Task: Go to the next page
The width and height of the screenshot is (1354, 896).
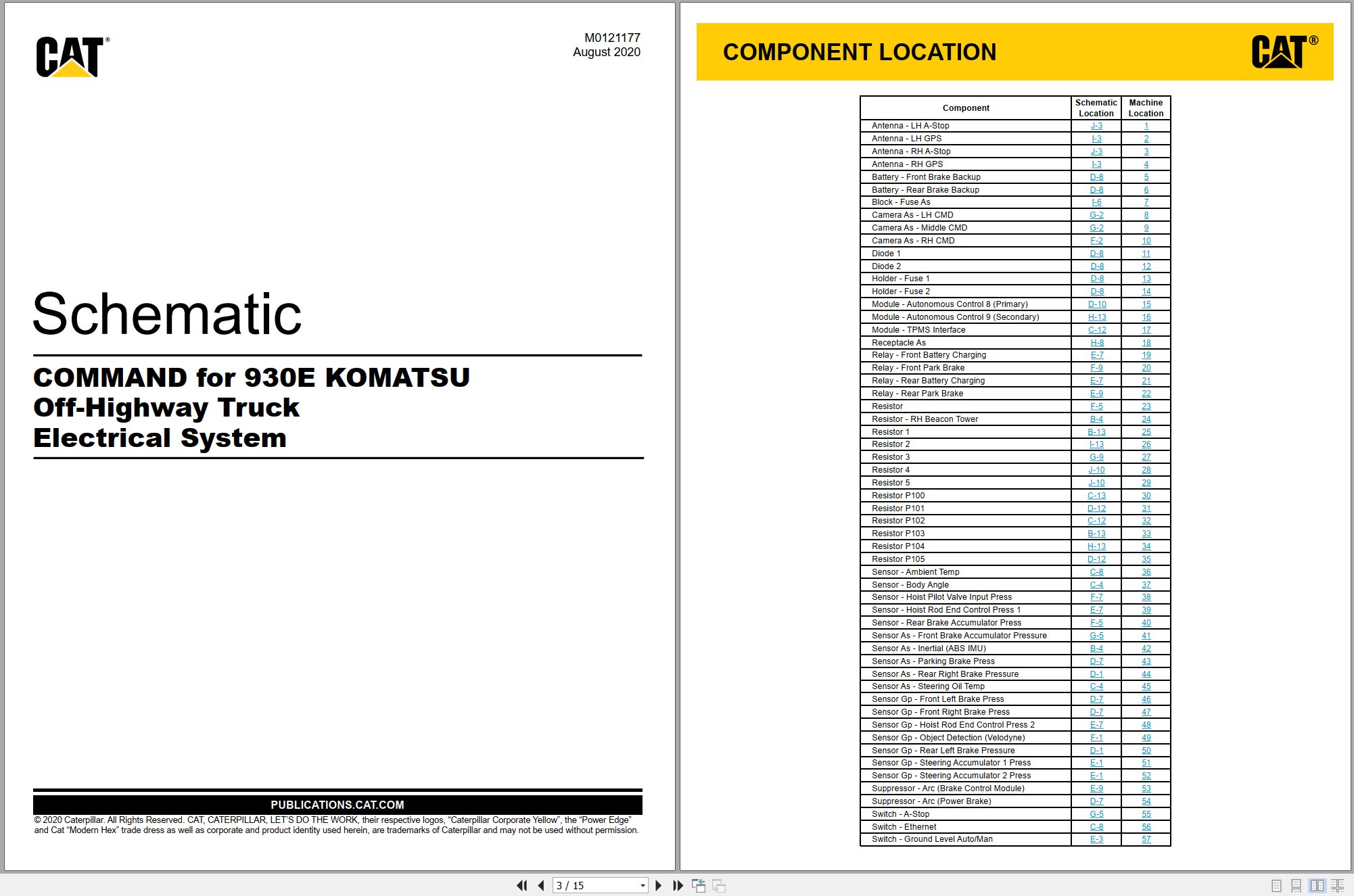Action: click(658, 885)
